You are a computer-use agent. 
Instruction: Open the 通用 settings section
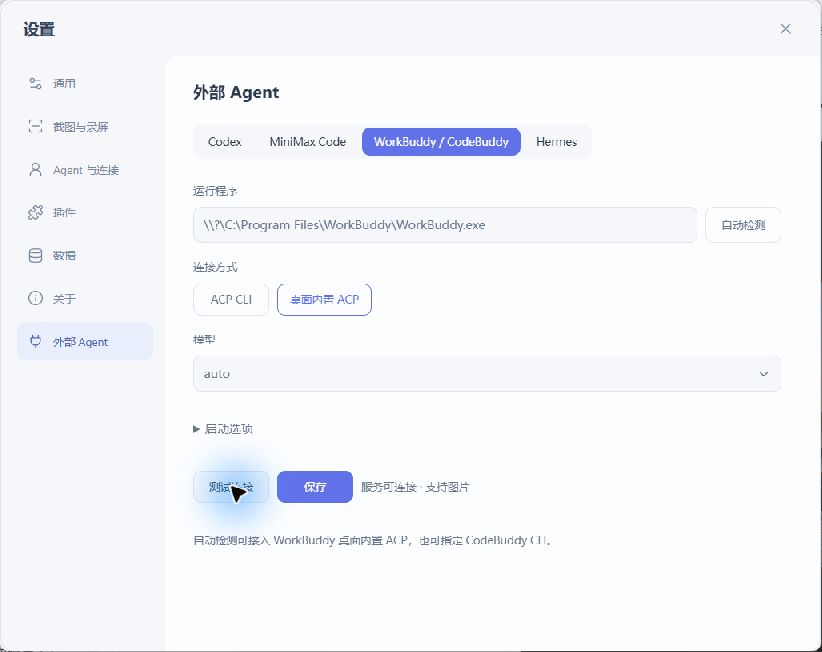point(85,83)
